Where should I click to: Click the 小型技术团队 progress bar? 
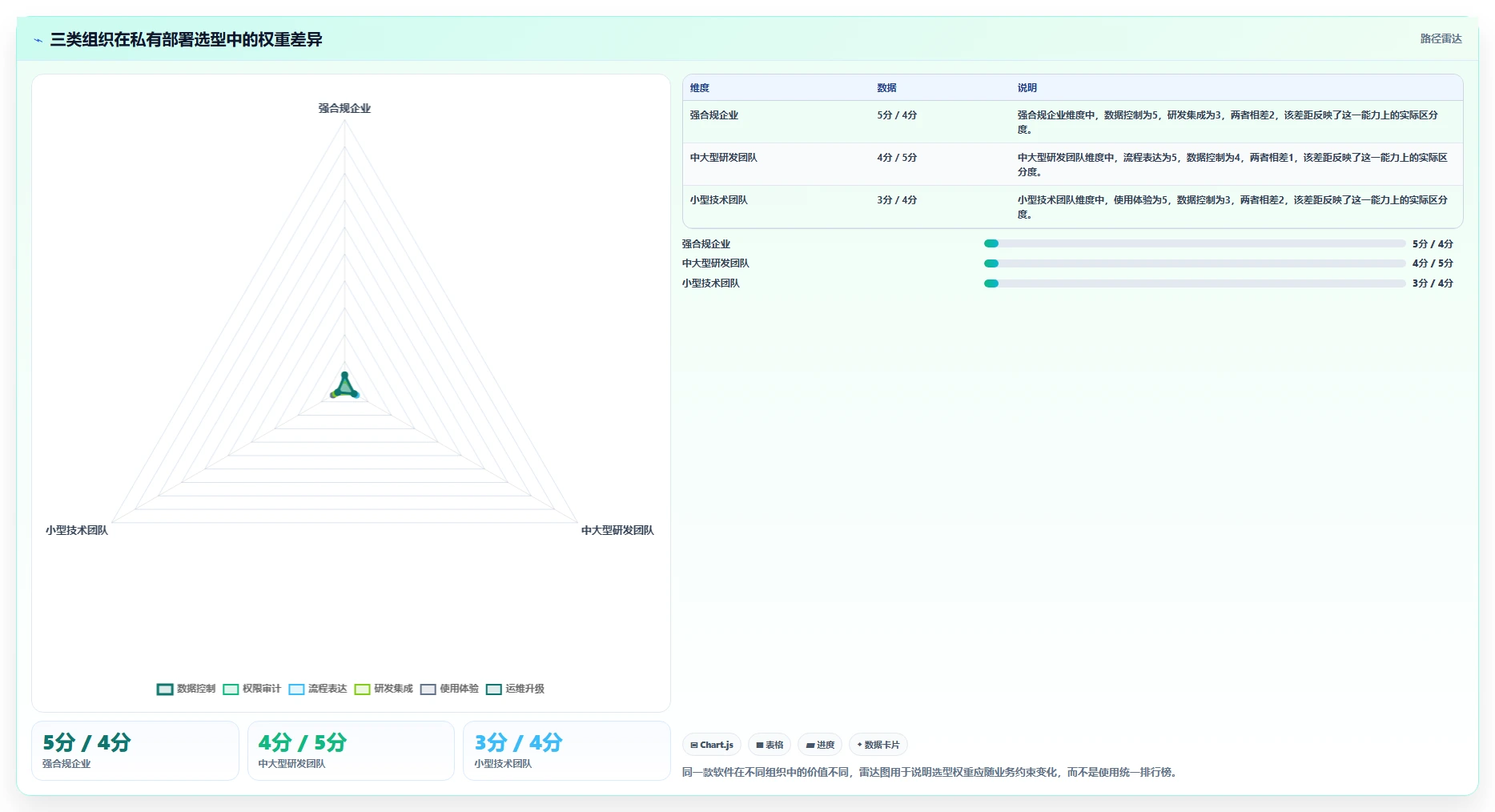point(1195,283)
